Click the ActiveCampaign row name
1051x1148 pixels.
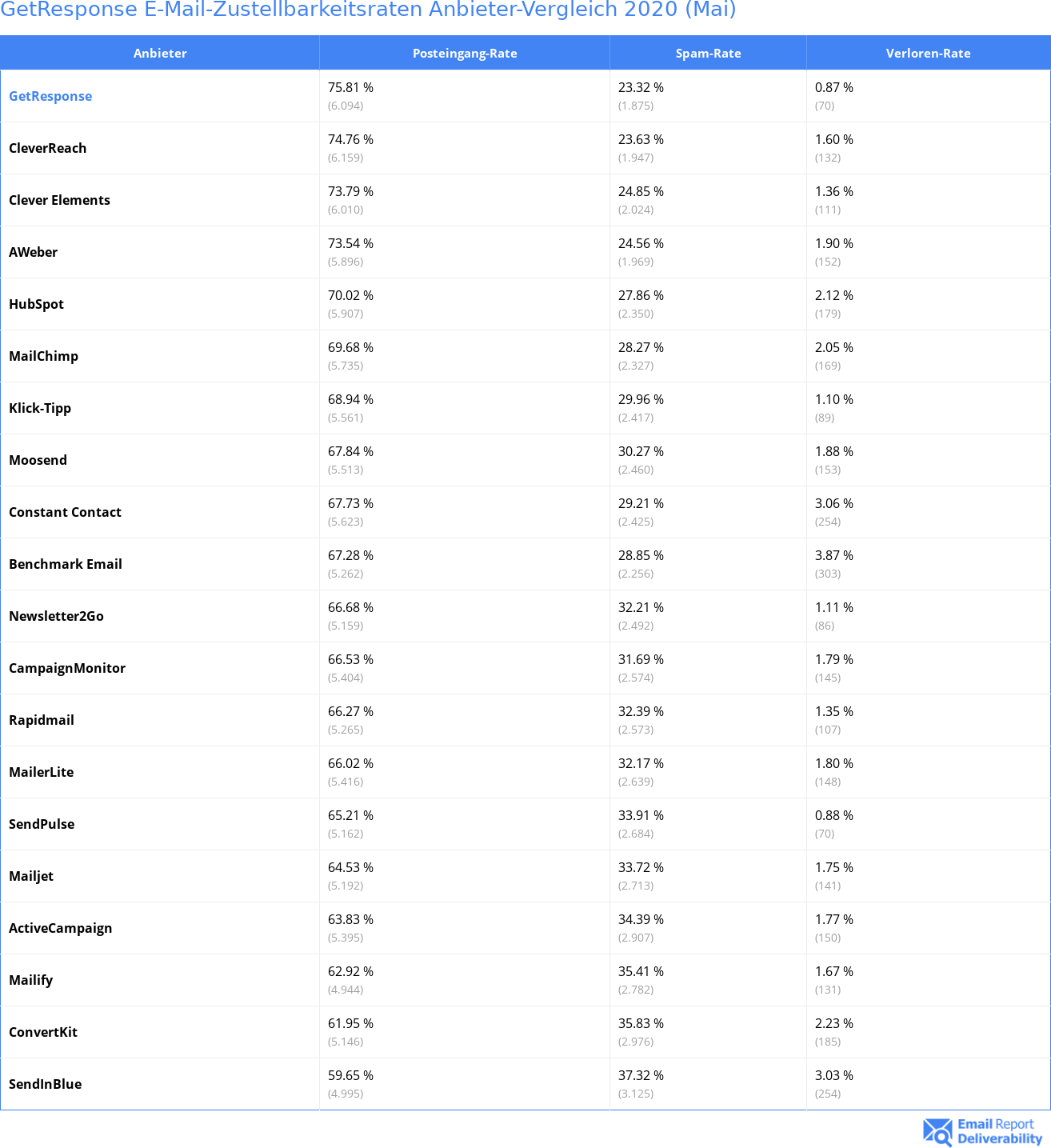[x=61, y=928]
